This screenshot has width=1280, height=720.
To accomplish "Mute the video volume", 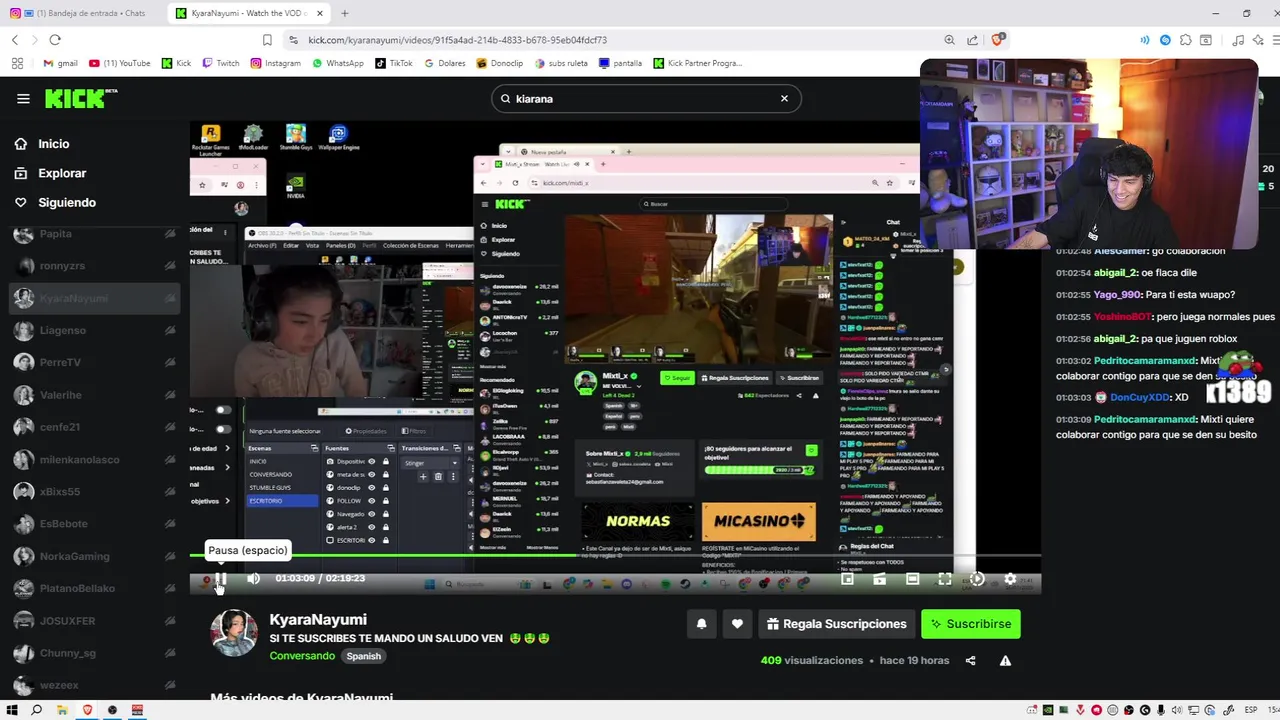I will point(253,578).
